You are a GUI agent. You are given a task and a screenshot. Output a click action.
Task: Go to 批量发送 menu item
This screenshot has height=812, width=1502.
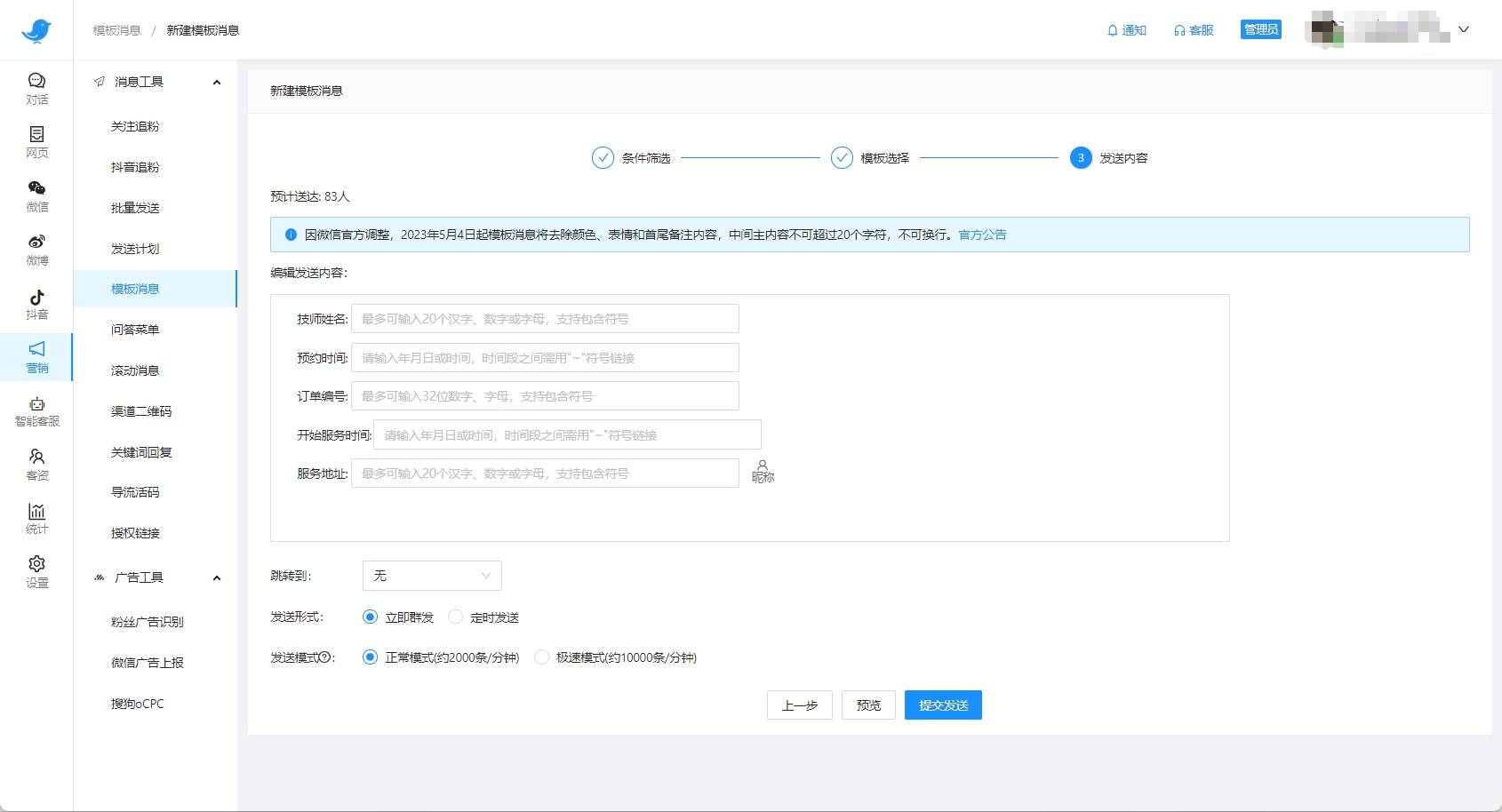135,208
